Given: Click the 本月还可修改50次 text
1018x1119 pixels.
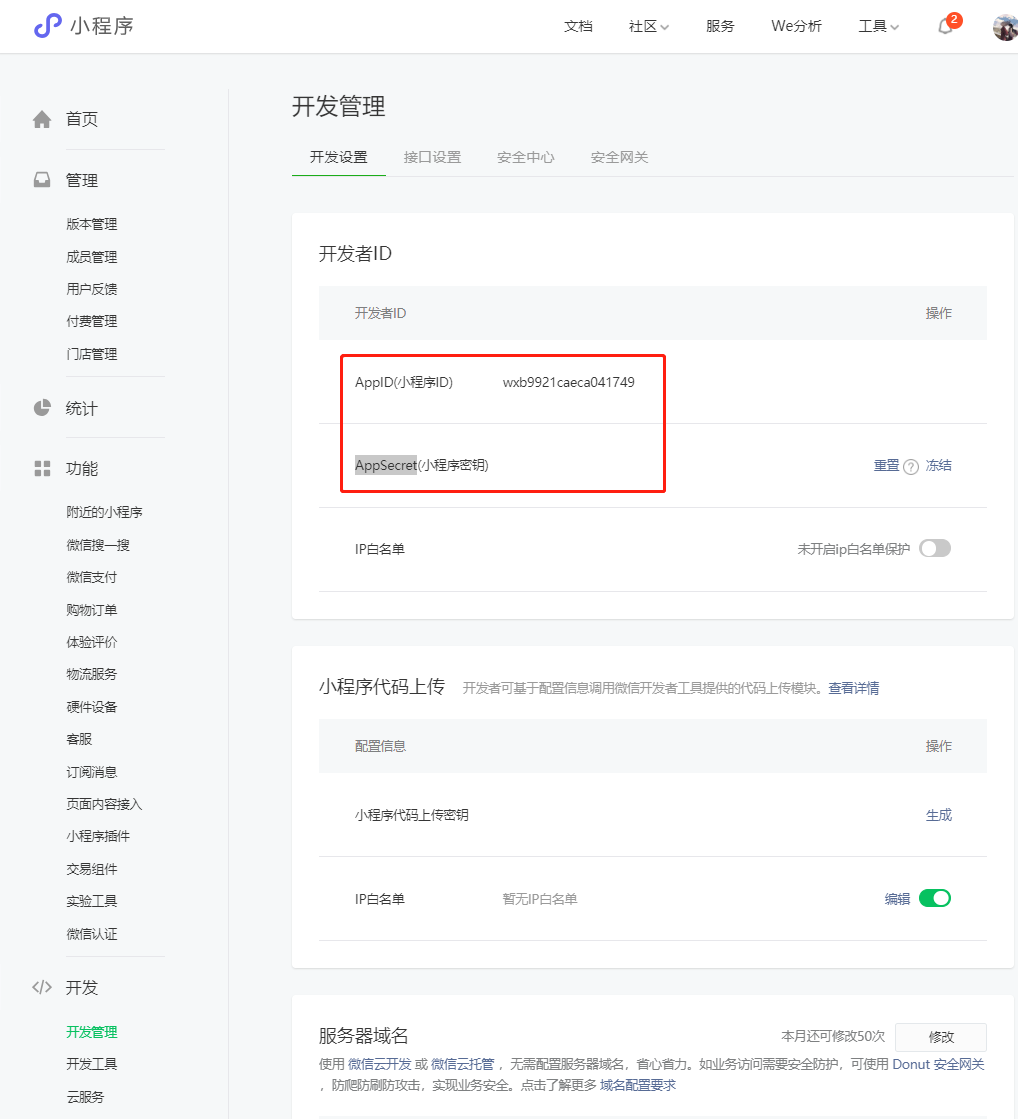Looking at the screenshot, I should (x=833, y=1036).
